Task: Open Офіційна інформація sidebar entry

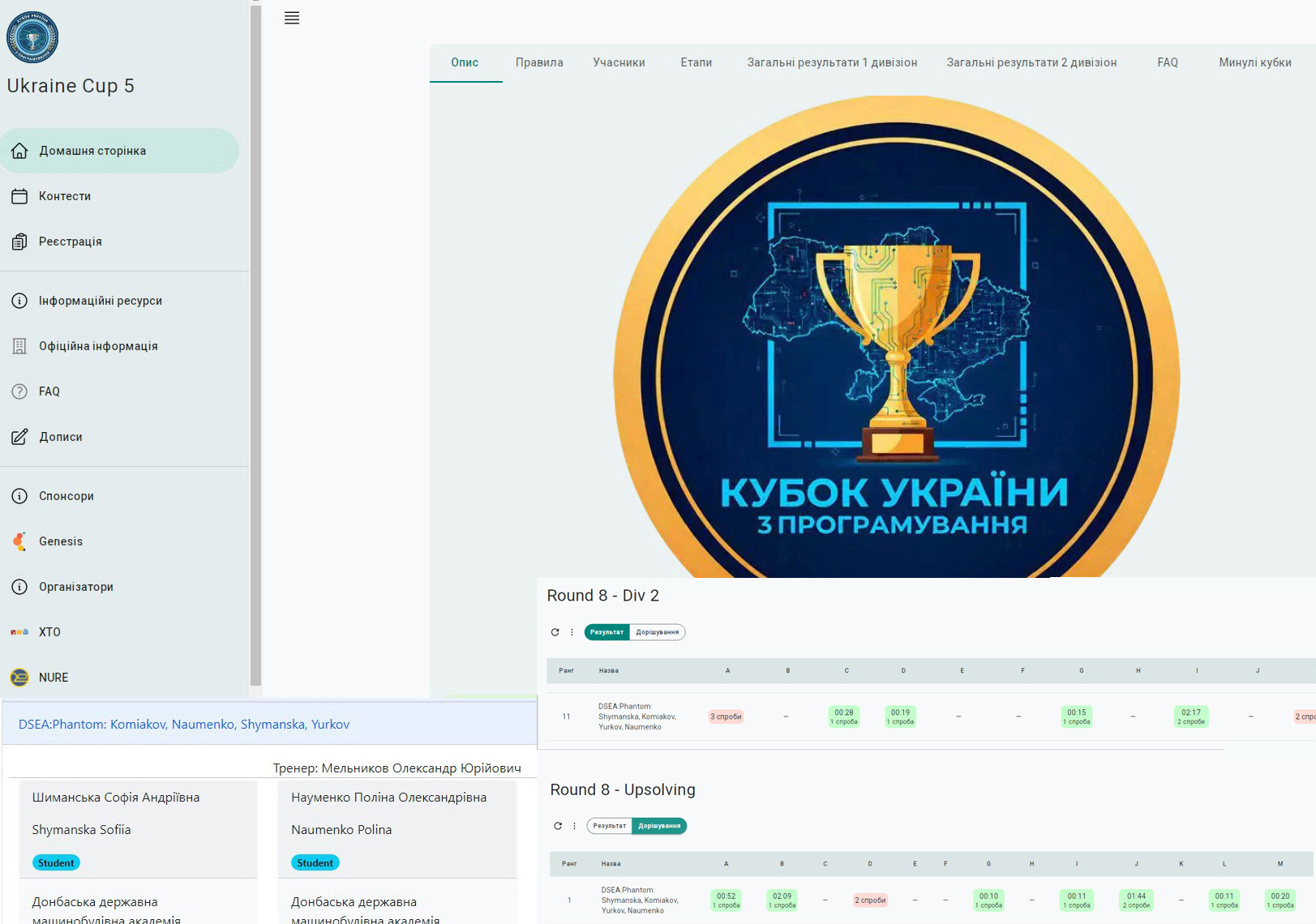Action: (120, 346)
